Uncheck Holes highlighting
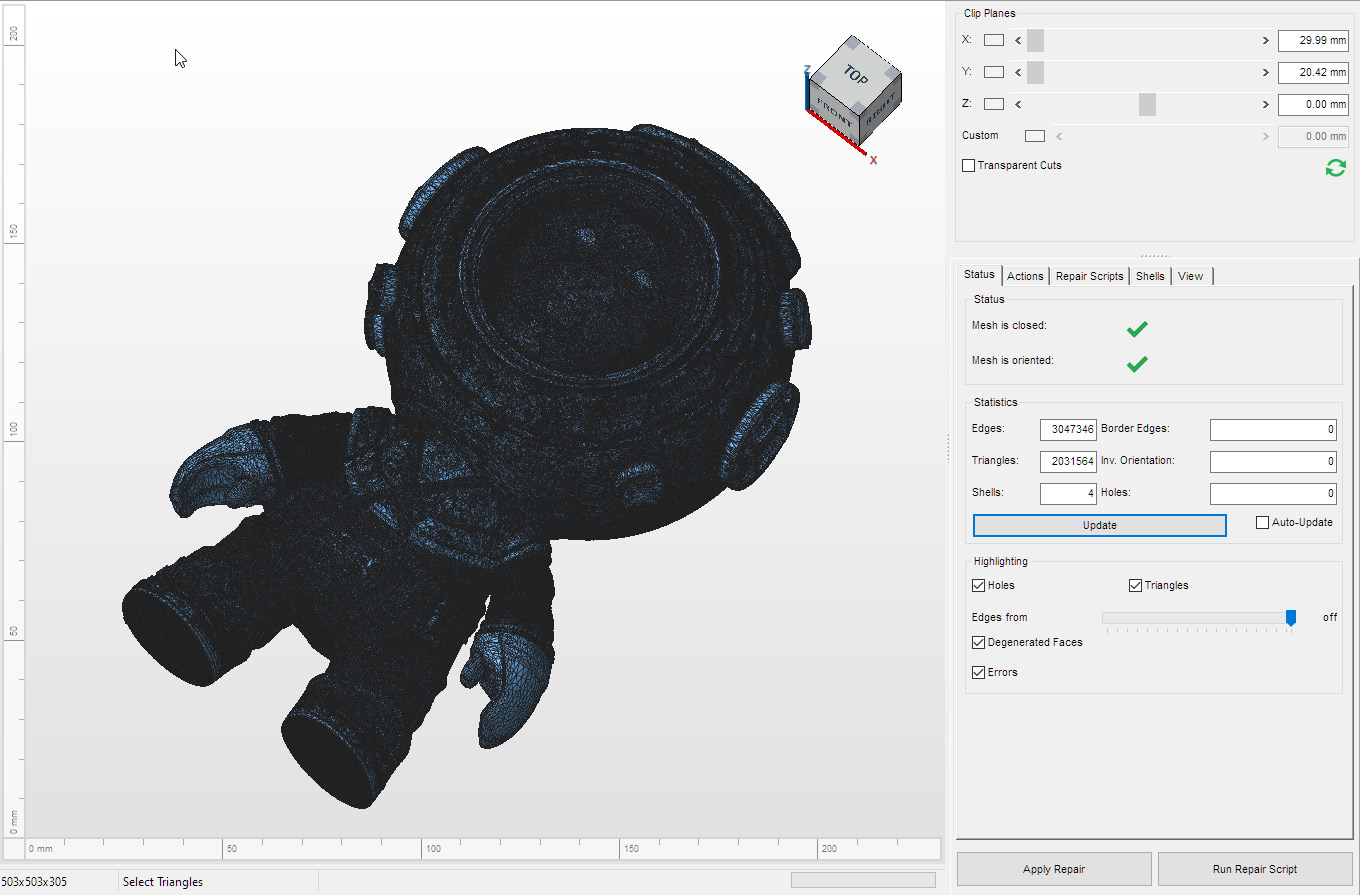This screenshot has width=1360, height=895. coord(978,586)
